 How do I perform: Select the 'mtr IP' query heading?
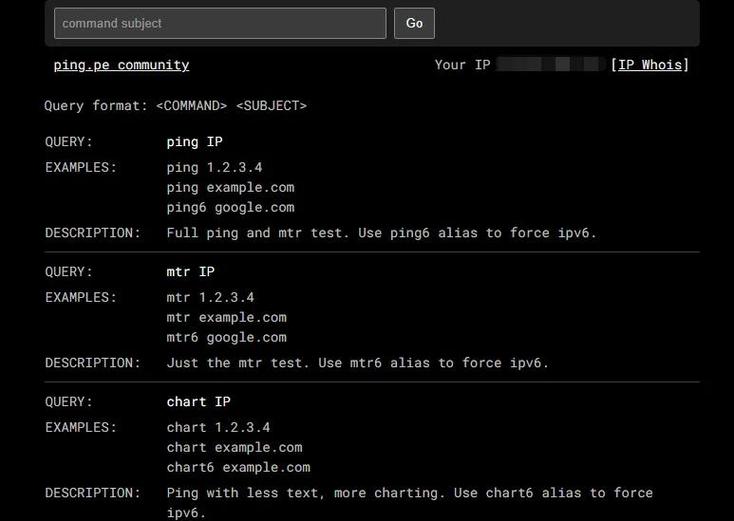190,272
